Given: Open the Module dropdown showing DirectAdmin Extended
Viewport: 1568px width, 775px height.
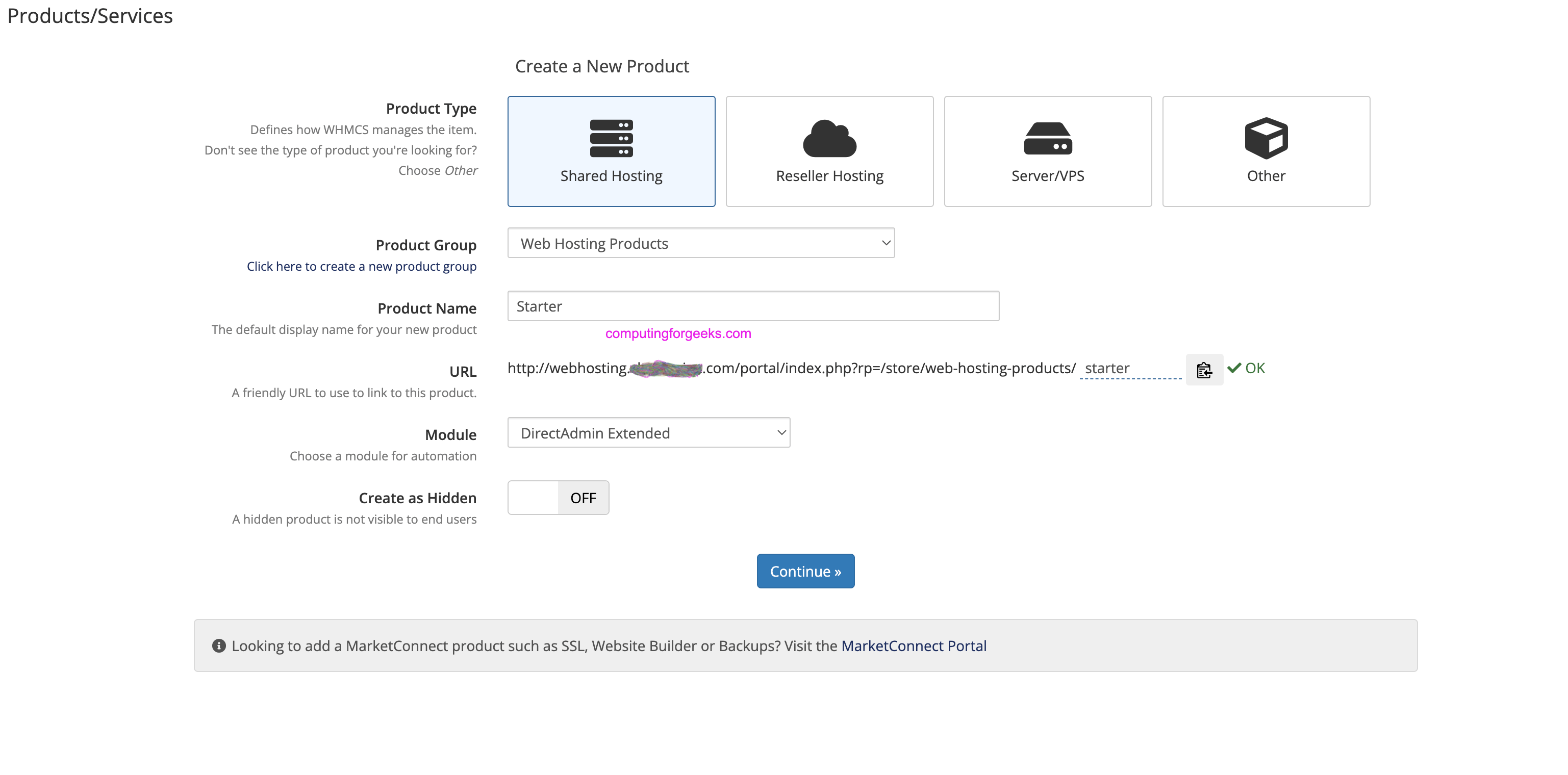Looking at the screenshot, I should [649, 432].
